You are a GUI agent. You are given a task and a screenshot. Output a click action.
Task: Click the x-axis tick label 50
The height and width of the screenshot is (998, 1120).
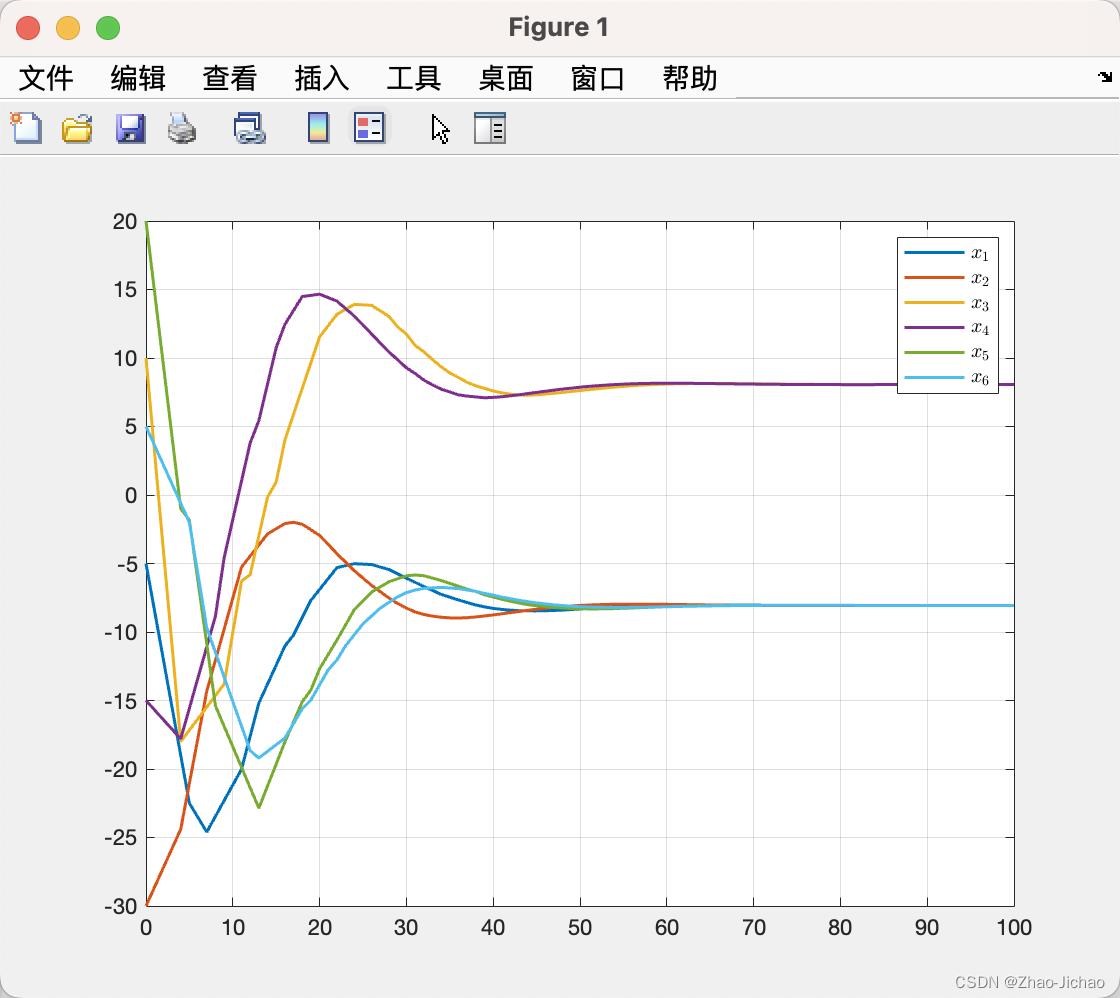pyautogui.click(x=580, y=928)
